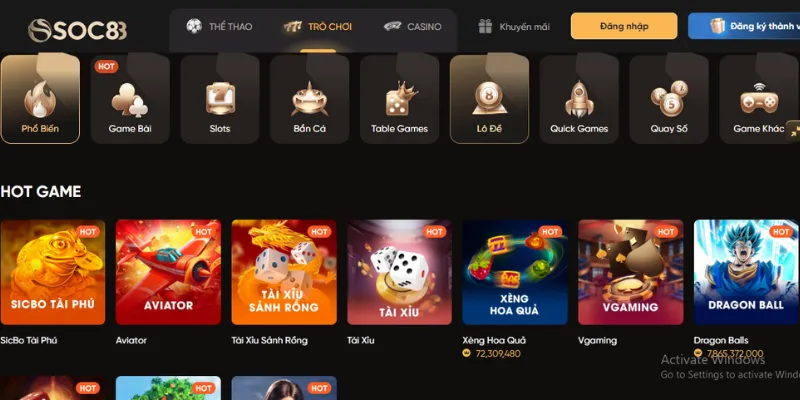Click the Đăng ký thành viên button
The width and height of the screenshot is (800, 400).
coord(744,26)
